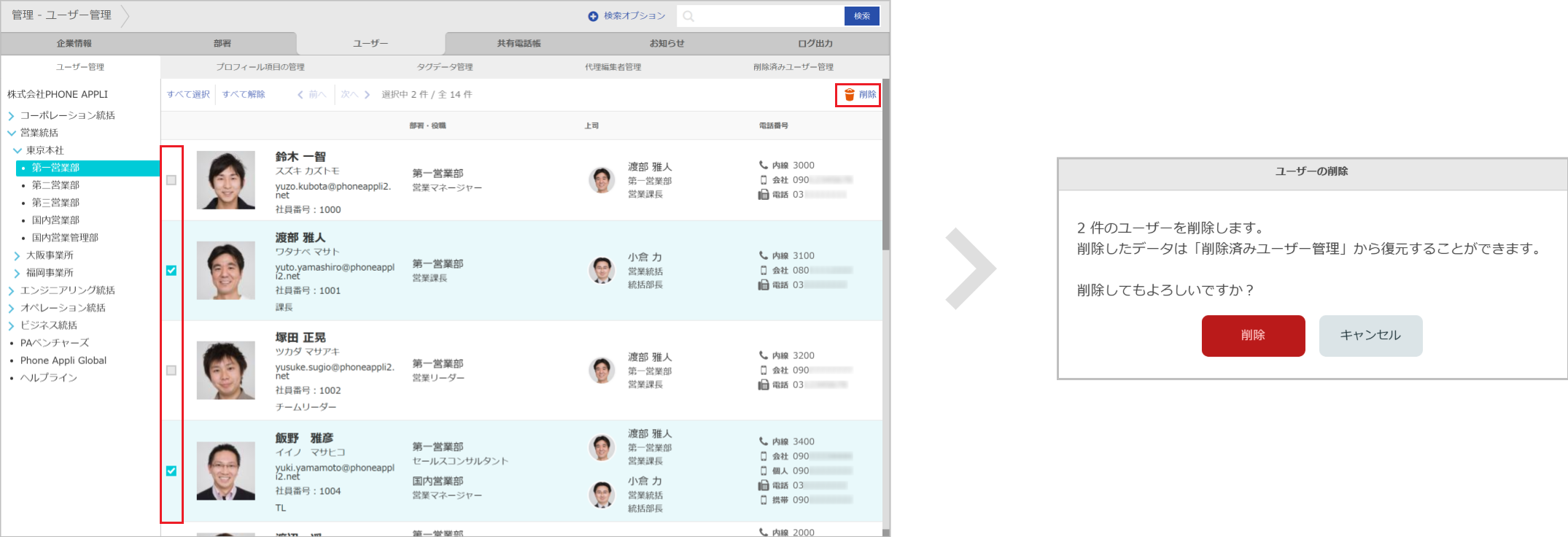Open 塚田 正晃's profile photo
The width and height of the screenshot is (1568, 537).
[226, 371]
